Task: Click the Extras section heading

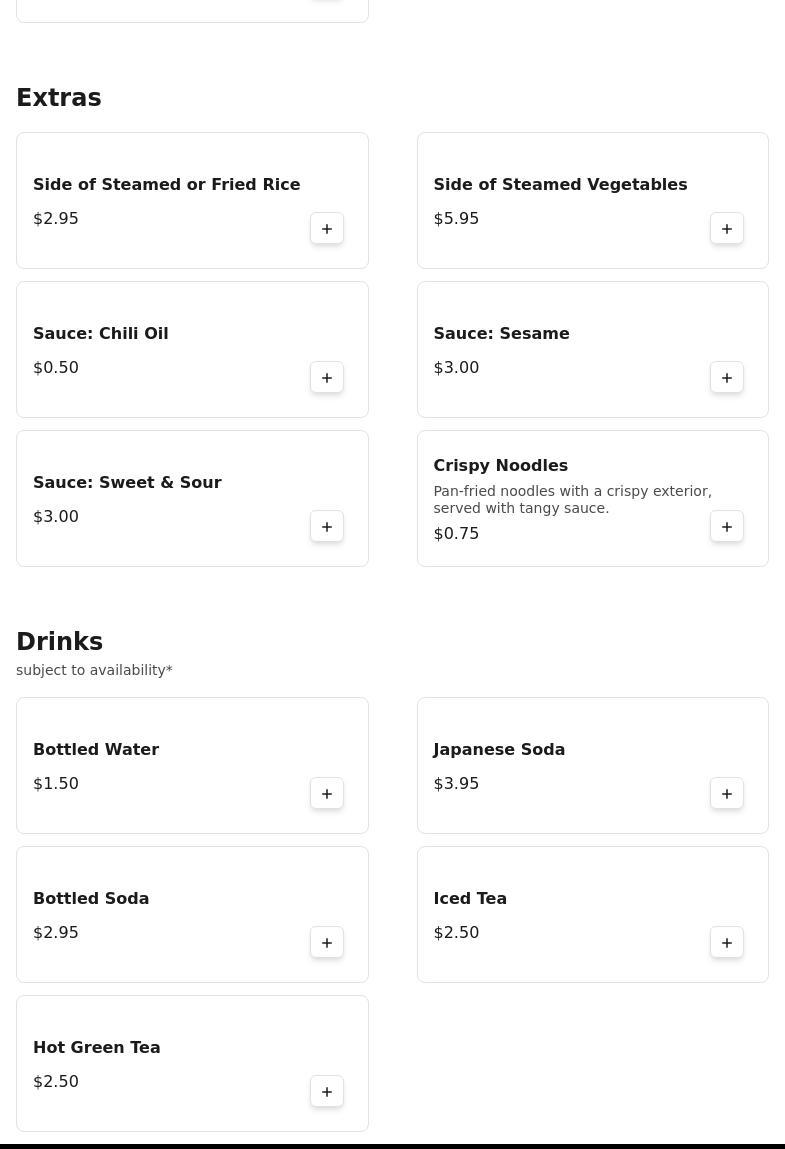Action: (x=59, y=98)
